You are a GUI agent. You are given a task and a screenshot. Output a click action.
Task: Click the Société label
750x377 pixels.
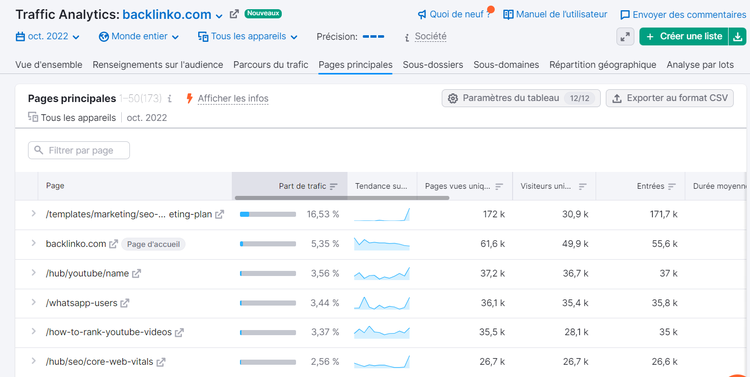[x=430, y=36]
